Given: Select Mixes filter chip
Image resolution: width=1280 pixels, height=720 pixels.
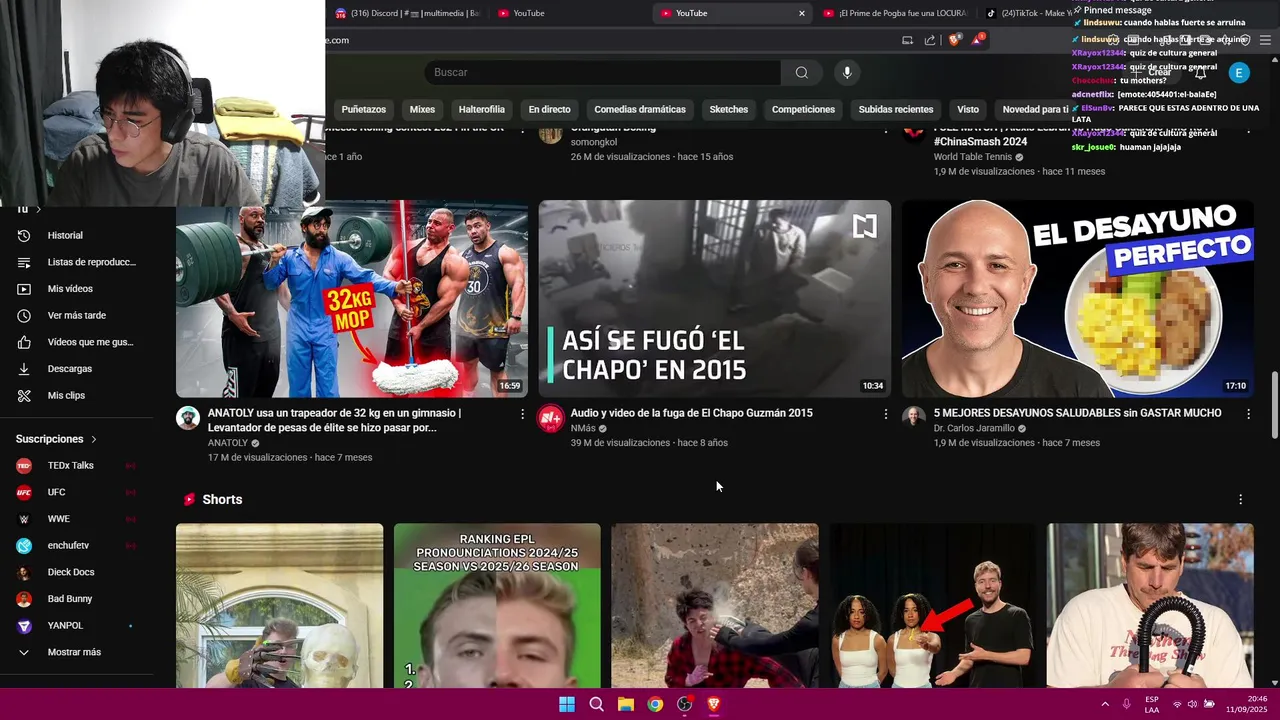Looking at the screenshot, I should pyautogui.click(x=422, y=109).
